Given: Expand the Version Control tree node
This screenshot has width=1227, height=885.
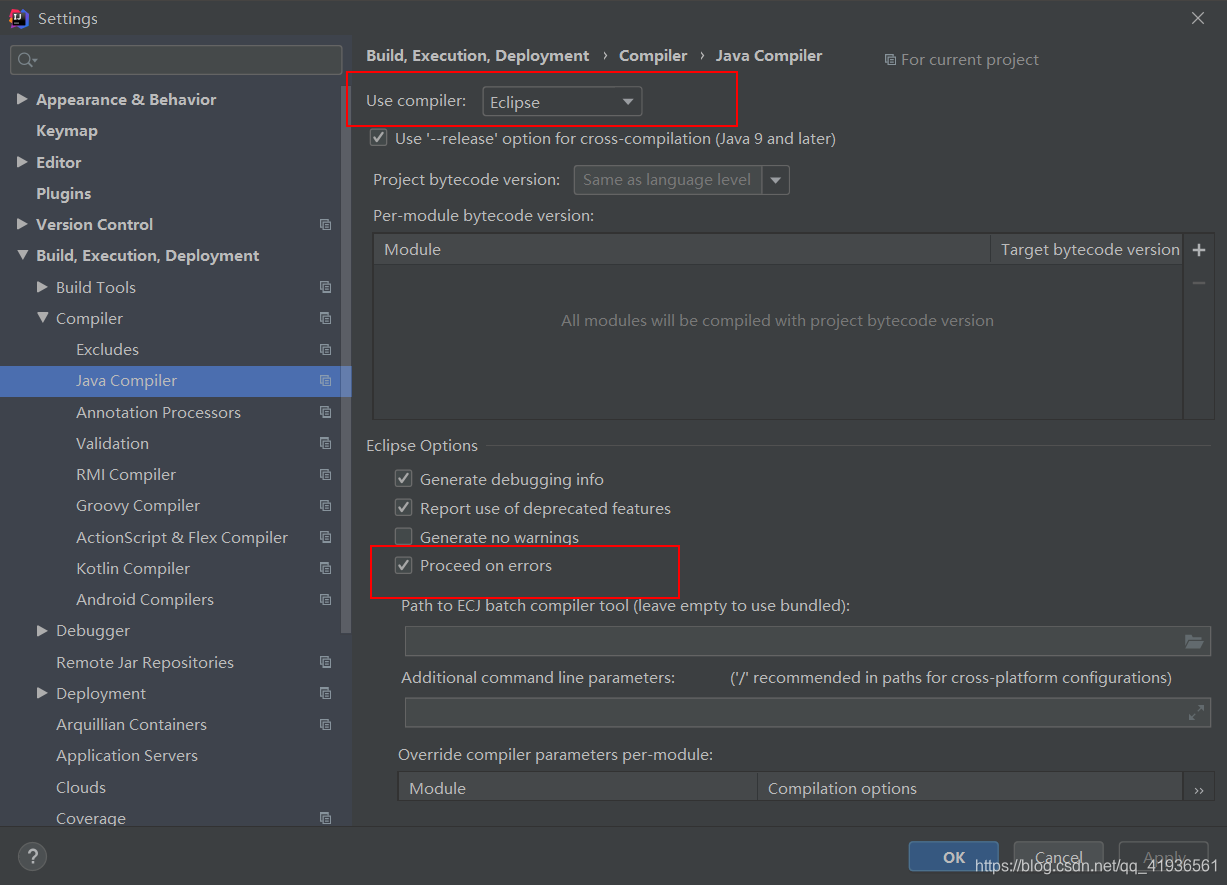Looking at the screenshot, I should [22, 224].
